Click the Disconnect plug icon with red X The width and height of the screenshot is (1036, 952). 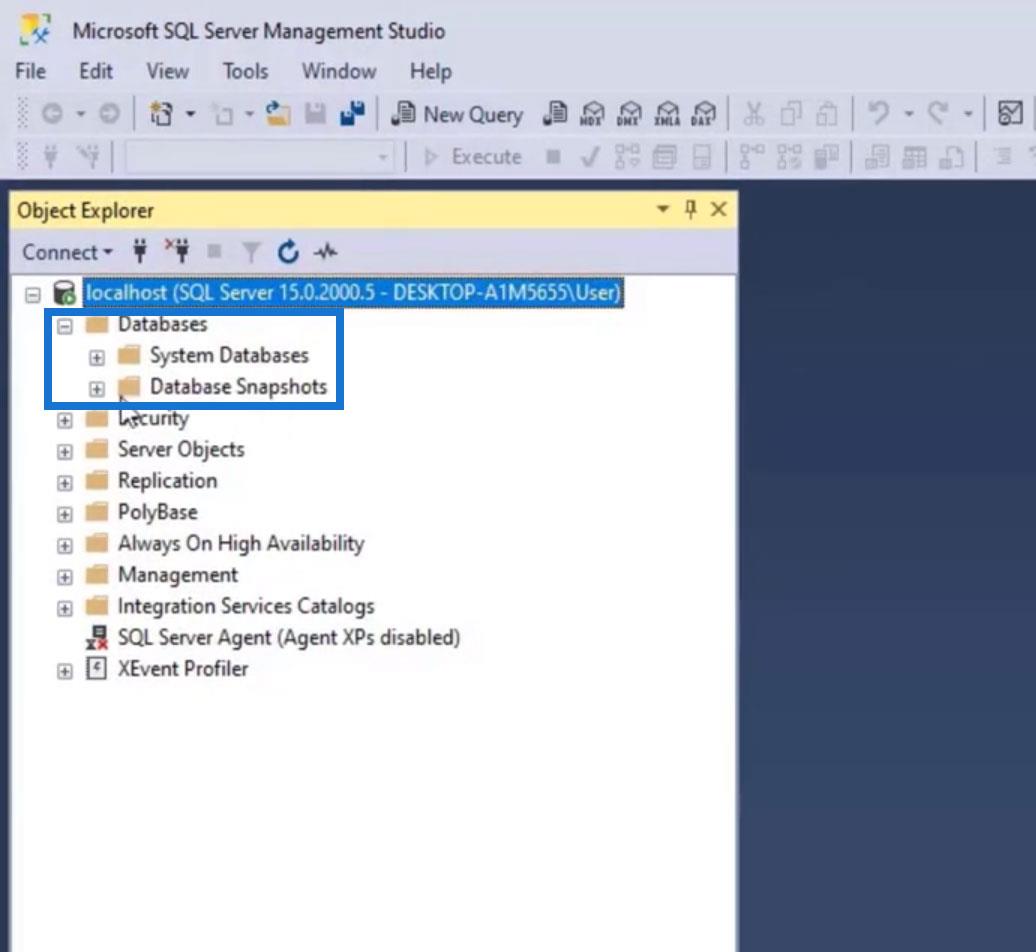tap(178, 251)
